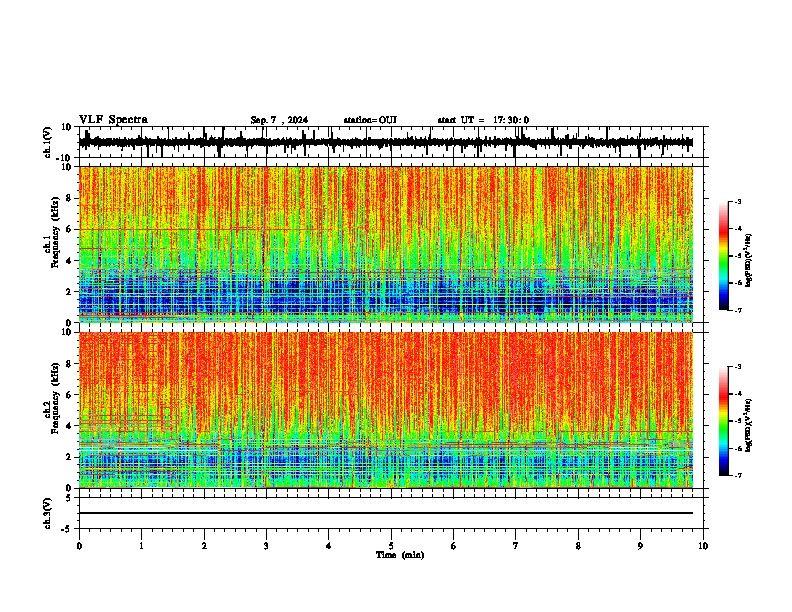The height and width of the screenshot is (612, 792).
Task: Click the flat ch.3 voltage trace line
Action: click(385, 513)
